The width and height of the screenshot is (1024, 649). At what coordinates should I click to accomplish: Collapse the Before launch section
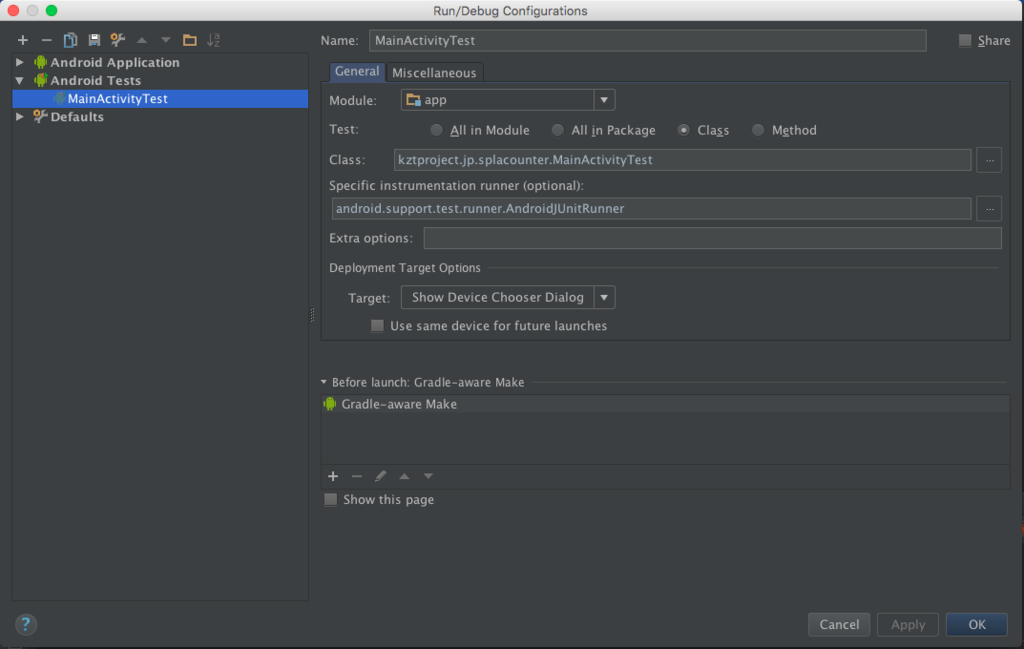tap(324, 383)
